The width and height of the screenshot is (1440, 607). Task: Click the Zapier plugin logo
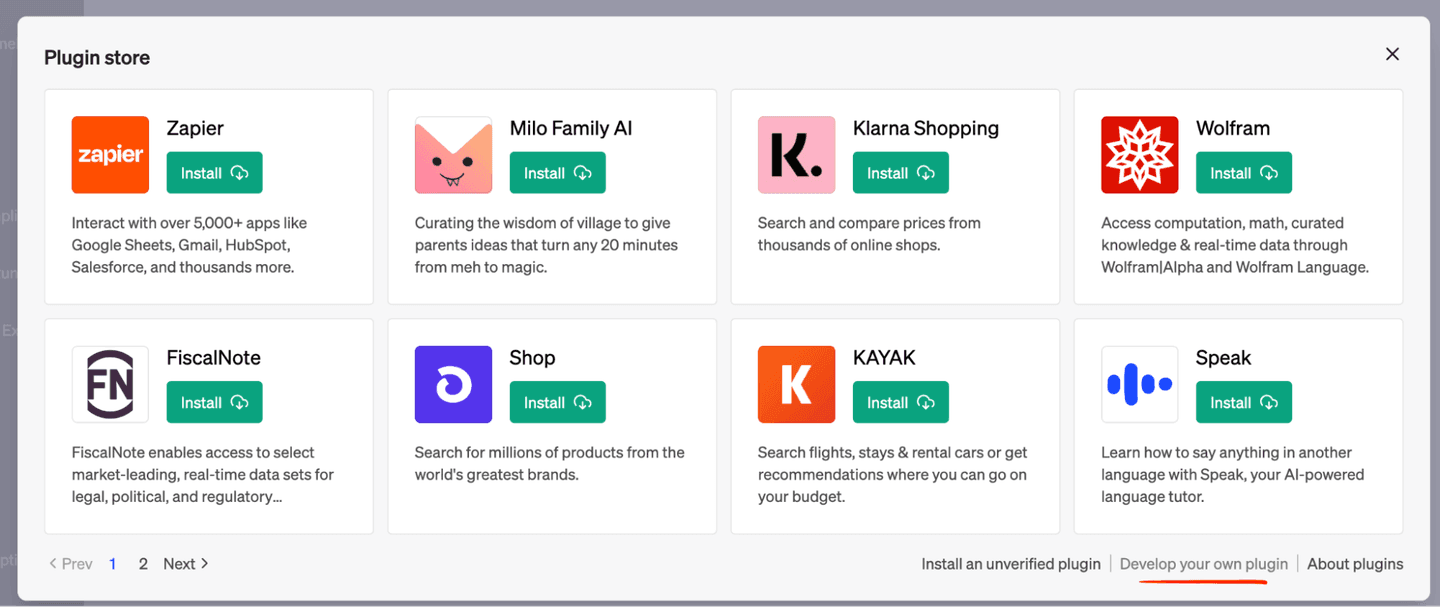point(110,155)
